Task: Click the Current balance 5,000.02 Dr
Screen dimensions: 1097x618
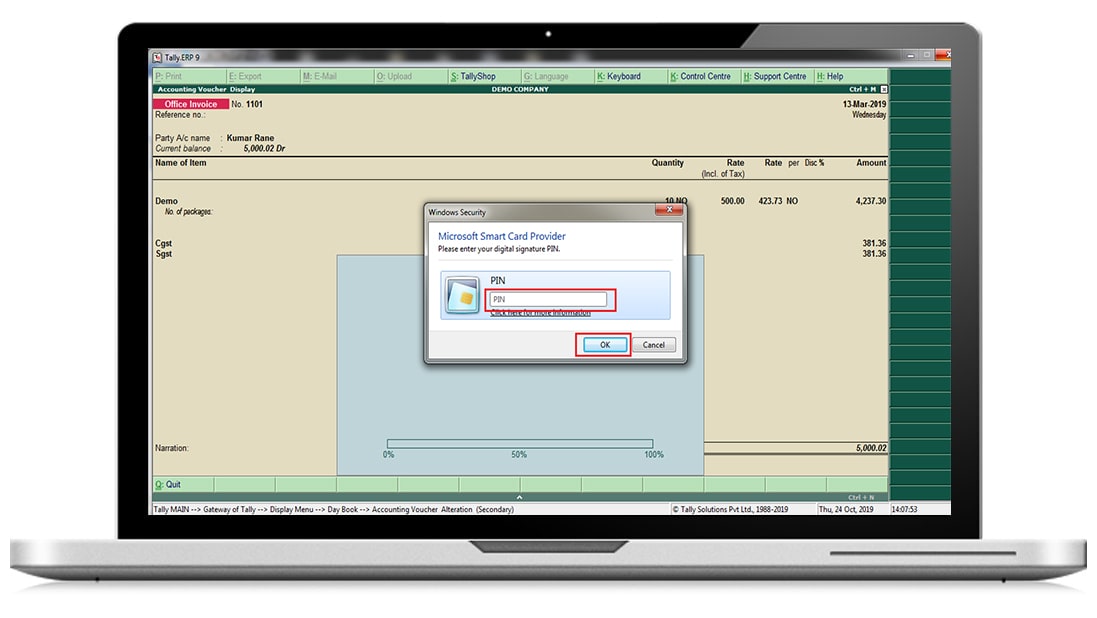Action: pos(264,148)
